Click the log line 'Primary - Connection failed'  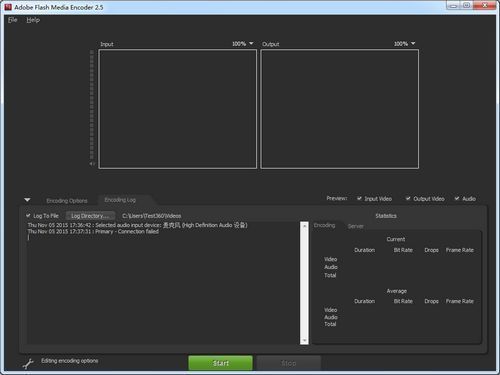(93, 231)
